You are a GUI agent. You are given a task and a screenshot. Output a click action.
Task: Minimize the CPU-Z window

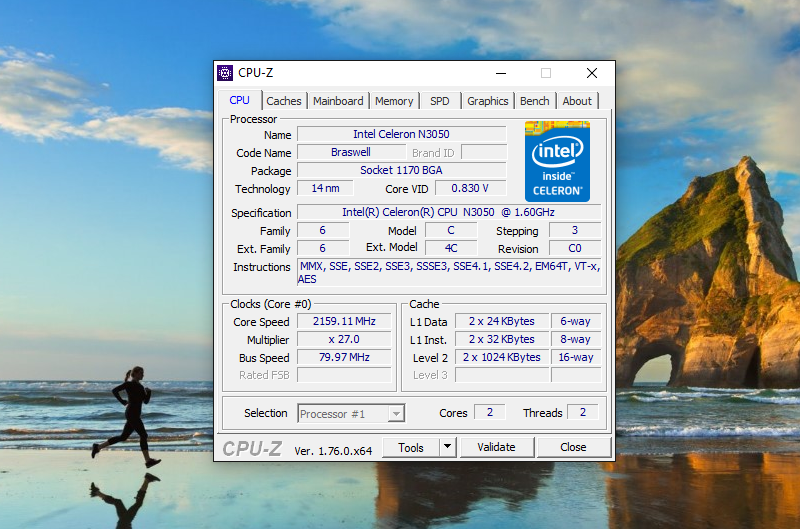click(x=501, y=73)
